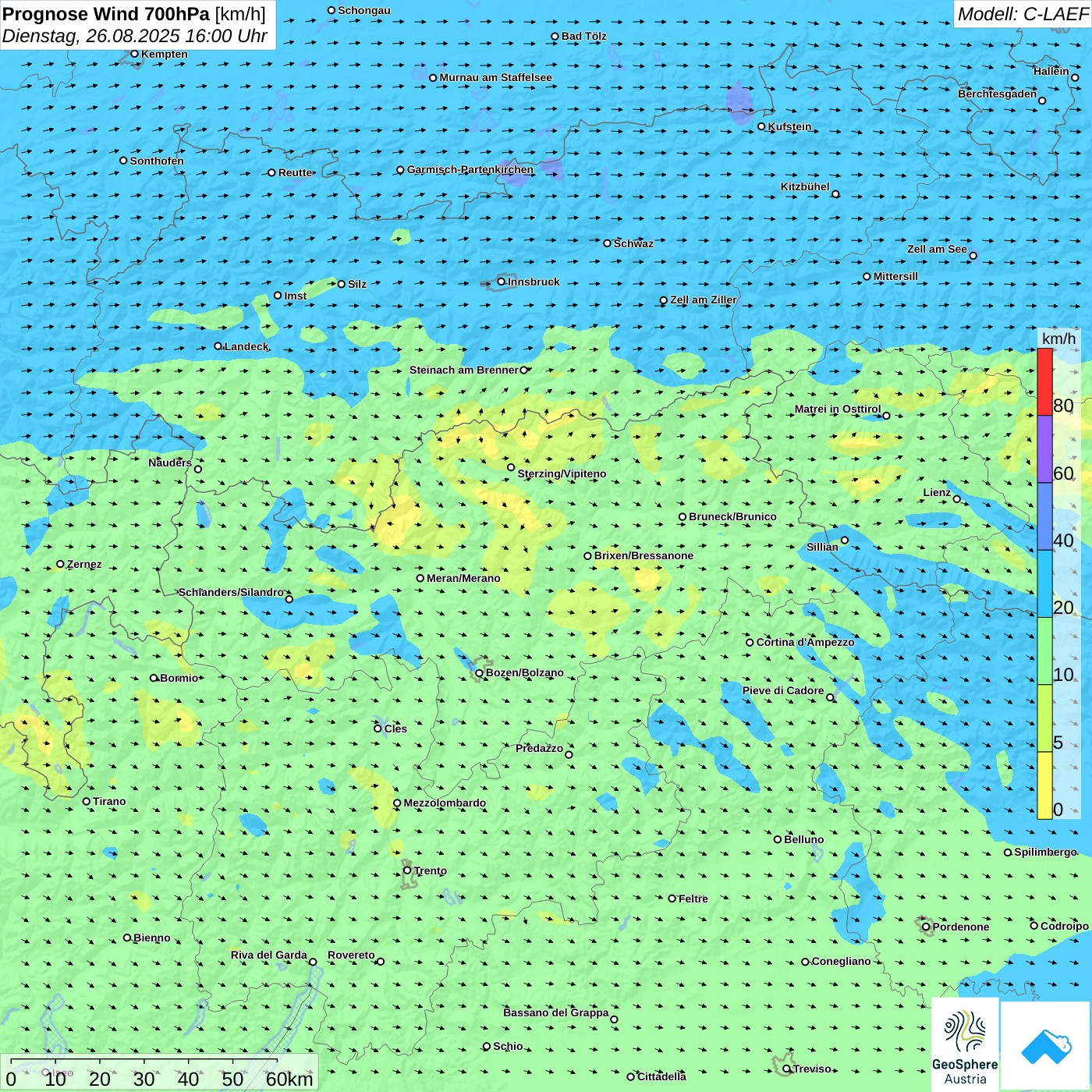Click the 'Bruneck/Brunico' label

[x=732, y=516]
